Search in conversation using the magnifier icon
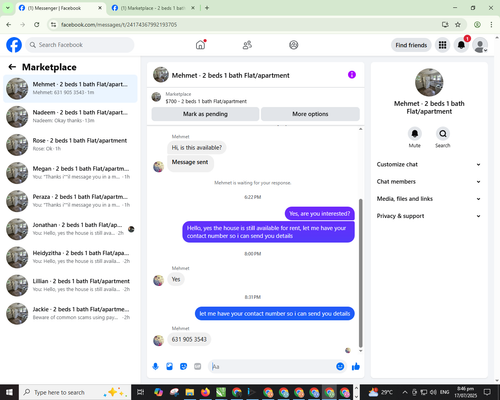Screen dimensions: 500x400 click(443, 134)
